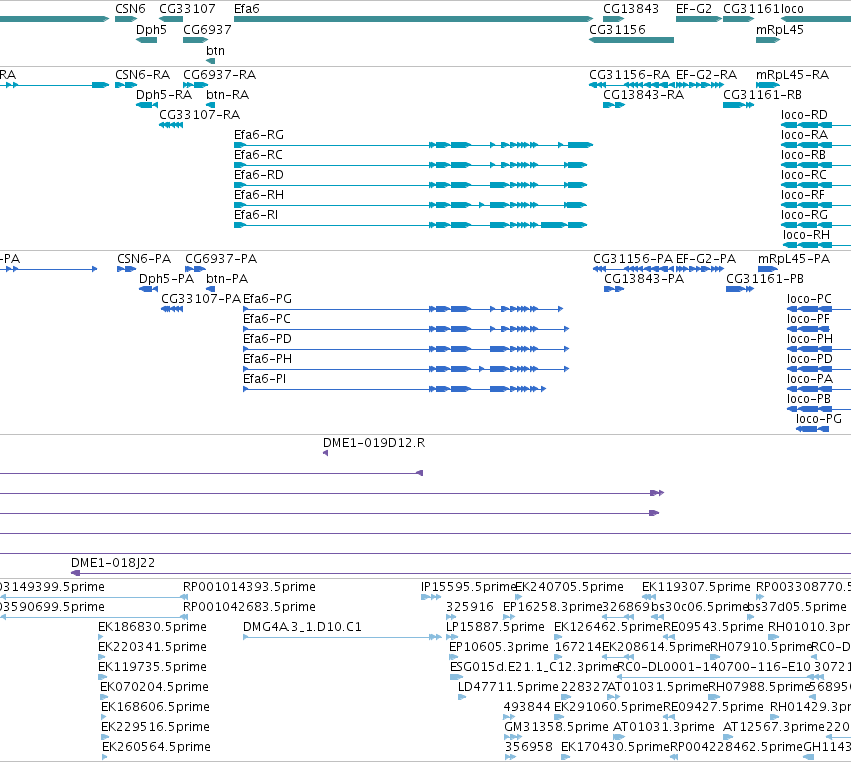
Task: Select transcript loco-RA
Action: [x=816, y=145]
